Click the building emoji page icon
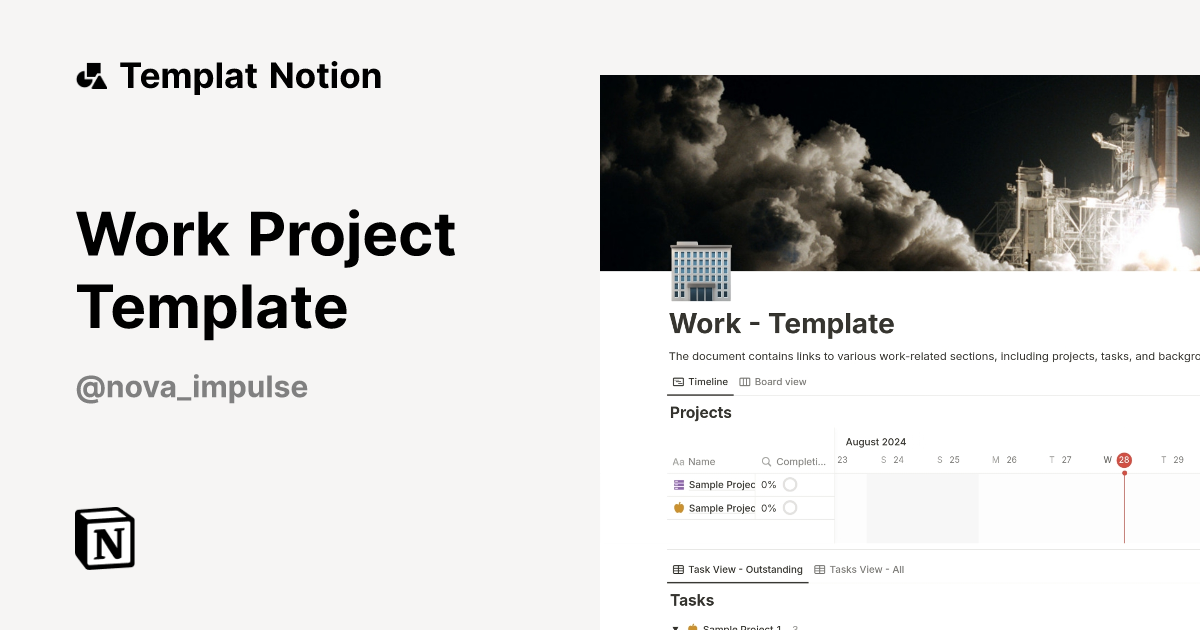The image size is (1200, 630). pyautogui.click(x=700, y=271)
